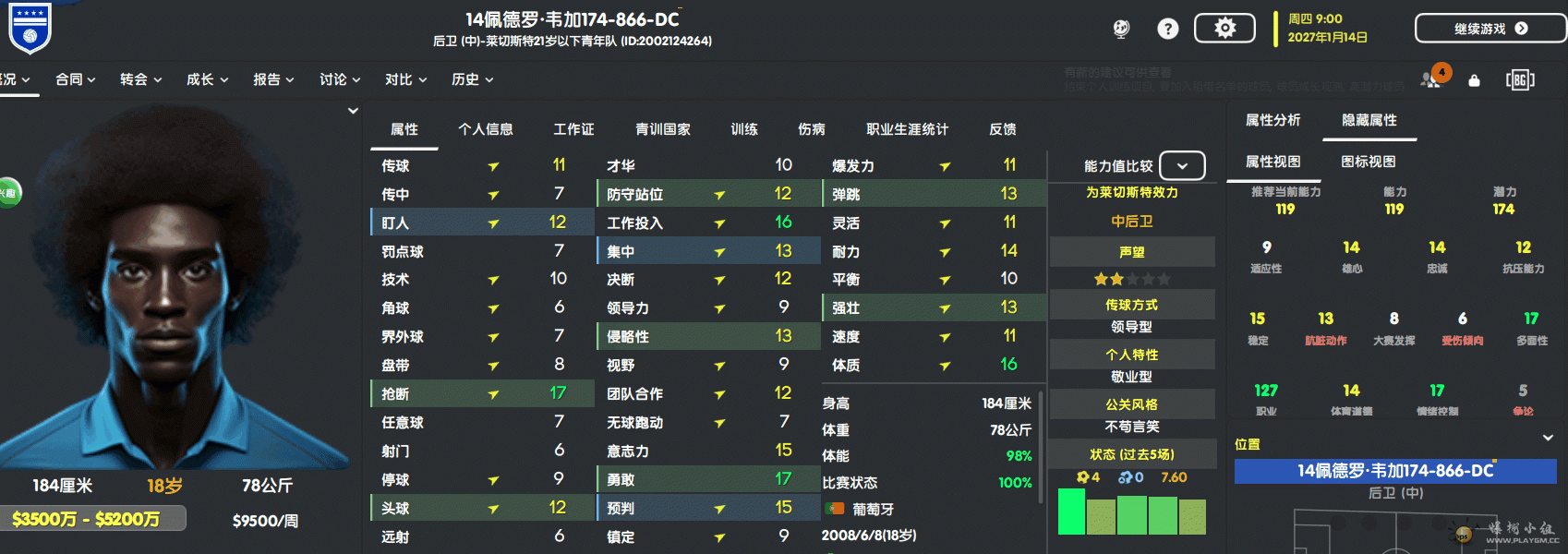Image resolution: width=1568 pixels, height=554 pixels.
Task: Click the first green form rating bar
Action: [1071, 512]
